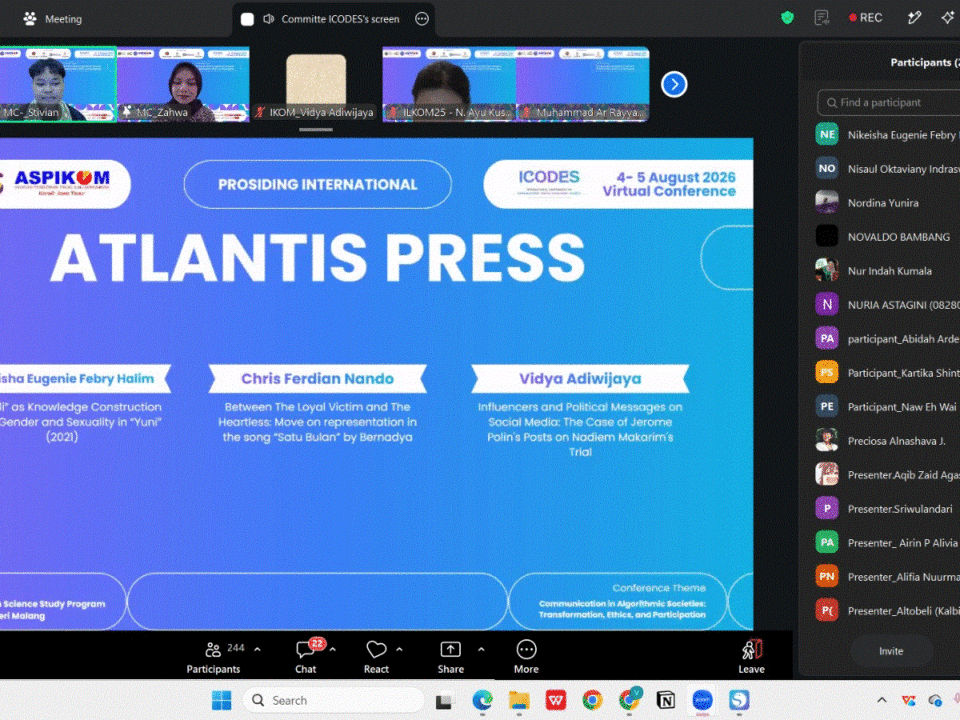Show next video thumbnails arrow

[674, 84]
